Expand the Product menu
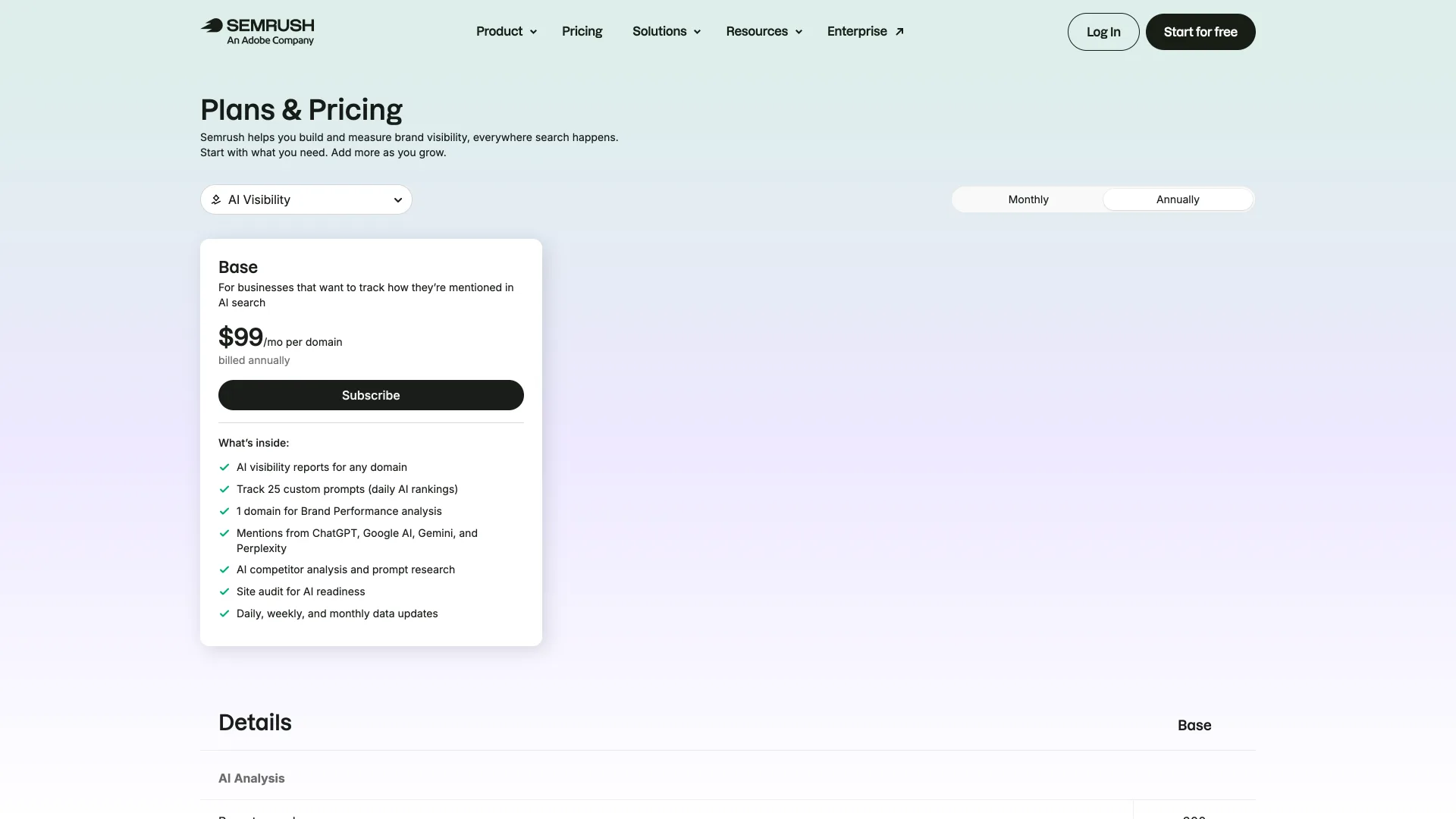 tap(507, 32)
